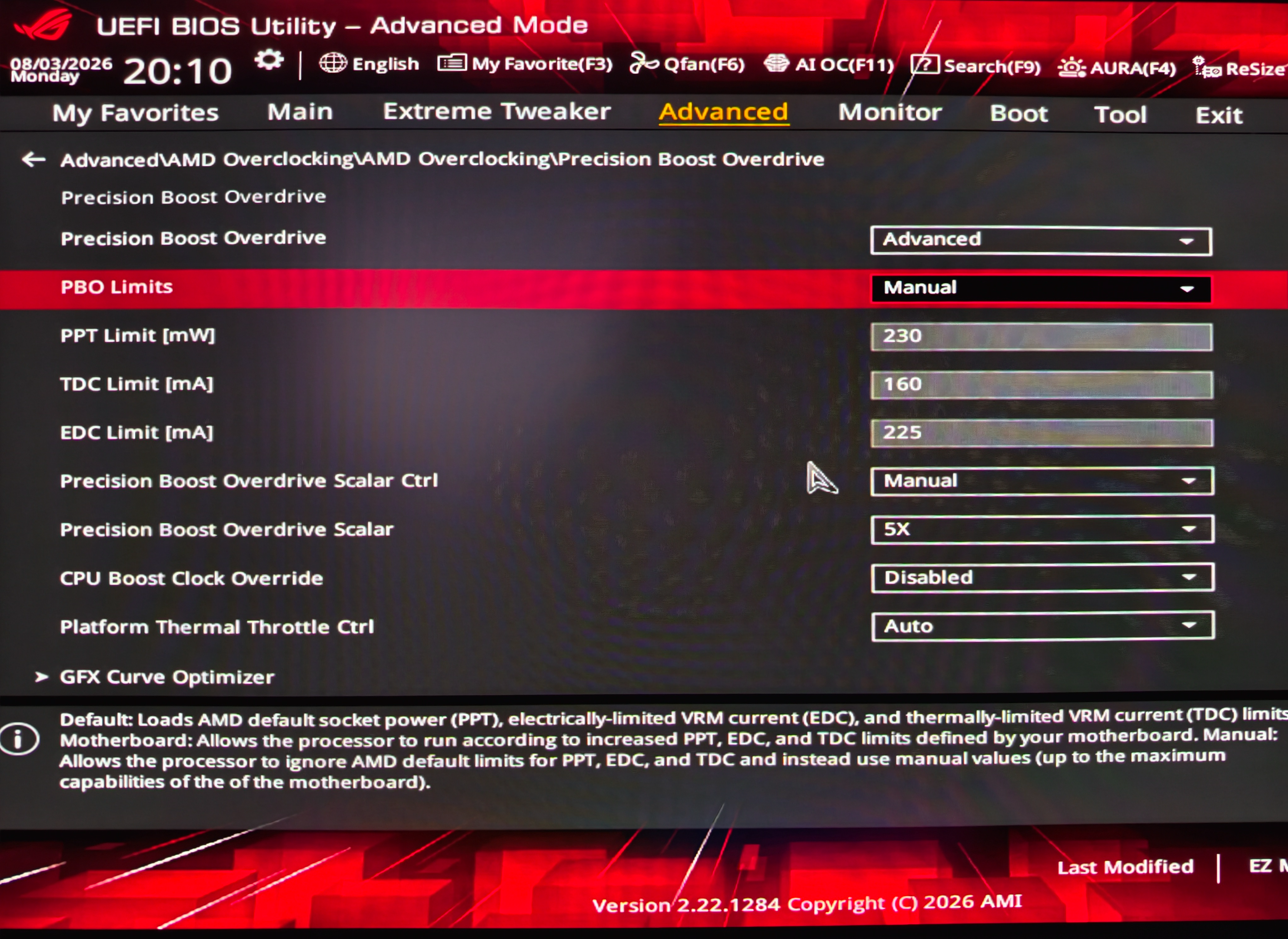The width and height of the screenshot is (1288, 939).
Task: Click the Version 2.22.1284 copyright text
Action: pyautogui.click(x=807, y=903)
